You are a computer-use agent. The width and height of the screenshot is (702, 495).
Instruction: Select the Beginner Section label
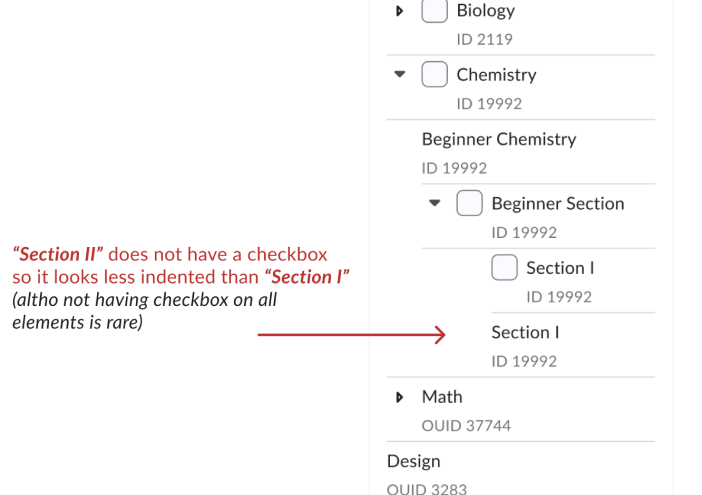pyautogui.click(x=557, y=204)
